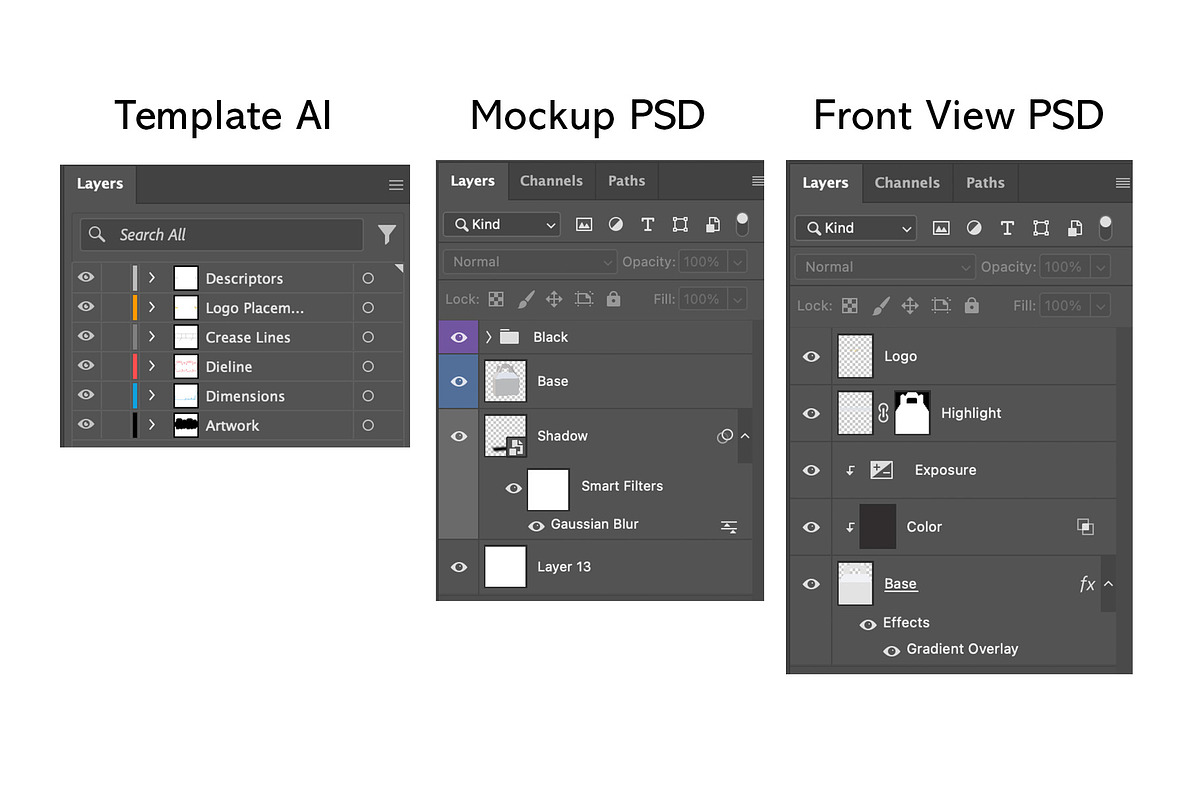Image resolution: width=1200 pixels, height=800 pixels.
Task: Click type layer filter in Mockup PSD
Action: point(648,224)
